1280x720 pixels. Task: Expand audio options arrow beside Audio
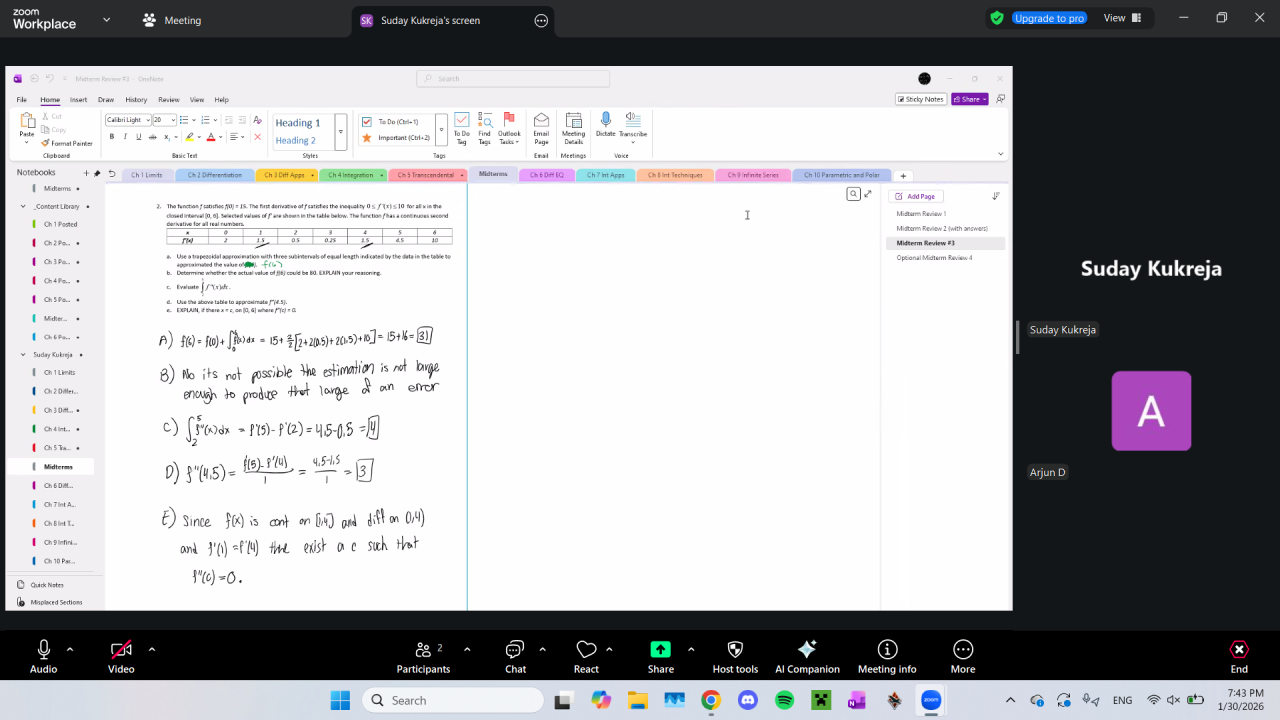point(70,649)
